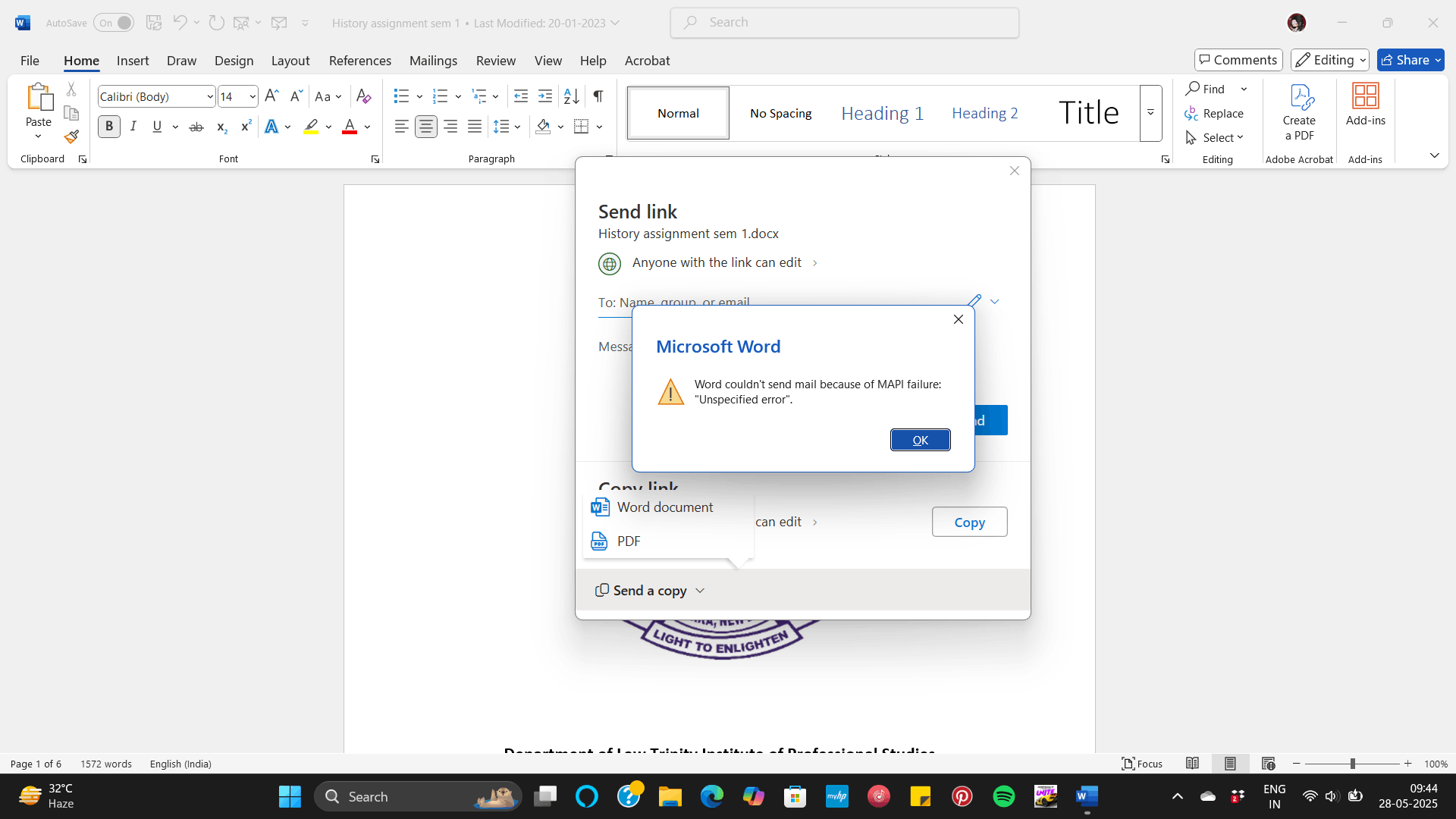Select the PDF option under Copy link
Image resolution: width=1456 pixels, height=819 pixels.
pyautogui.click(x=628, y=541)
